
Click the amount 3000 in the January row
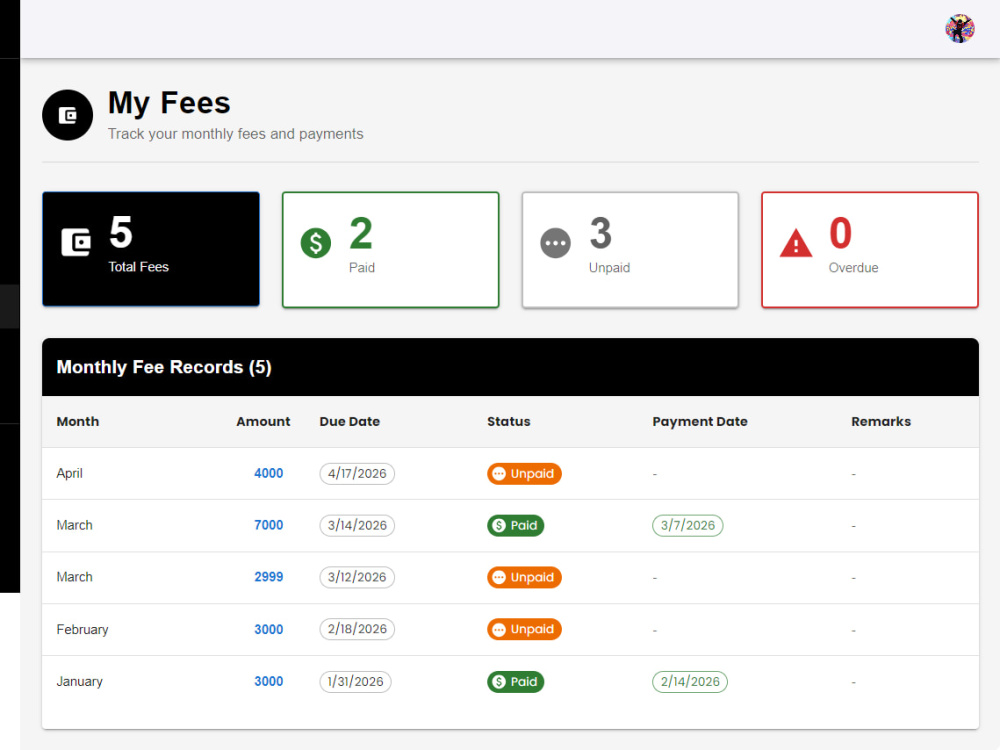pos(268,681)
